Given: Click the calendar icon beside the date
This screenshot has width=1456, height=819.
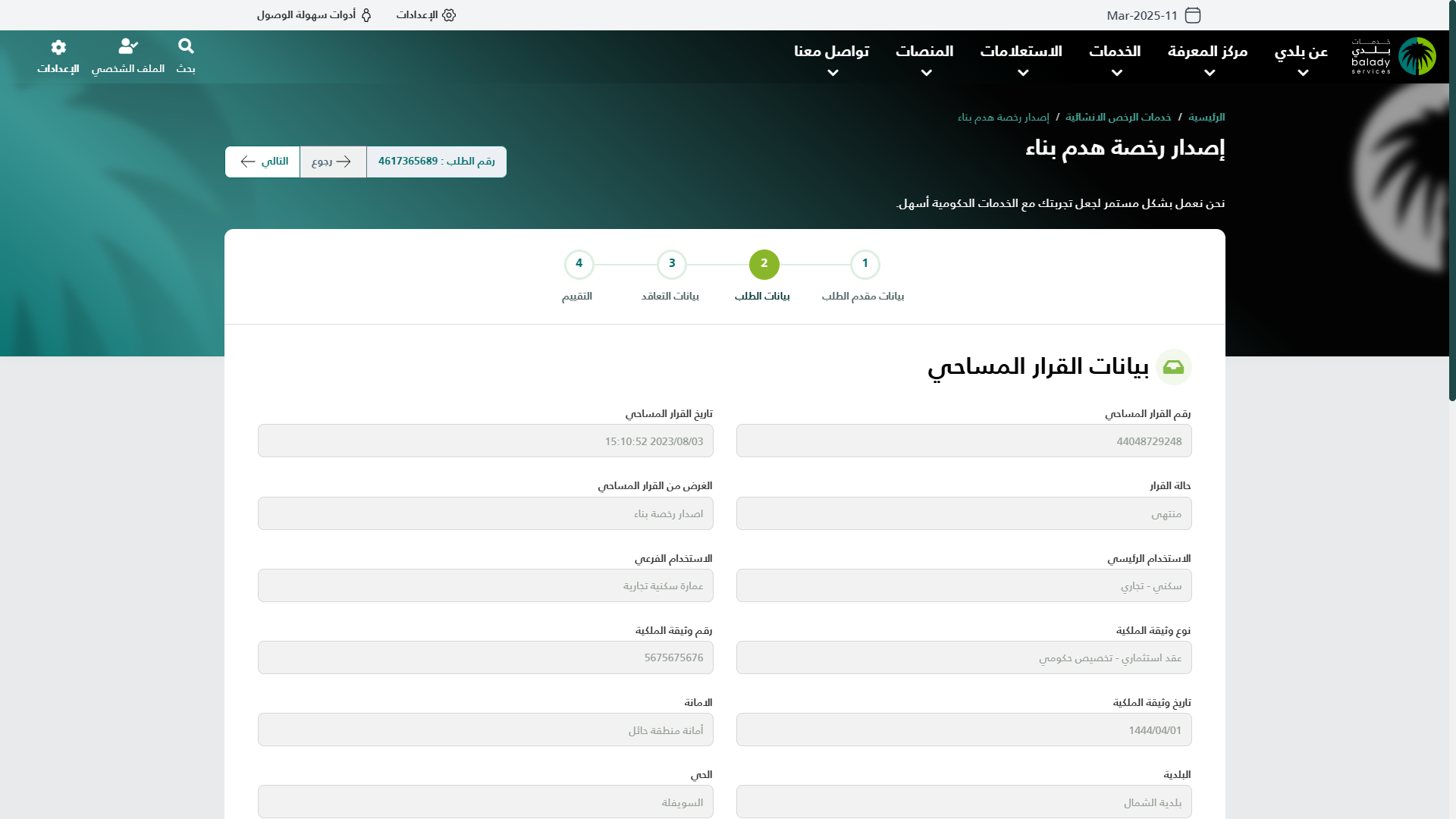Looking at the screenshot, I should tap(1193, 15).
